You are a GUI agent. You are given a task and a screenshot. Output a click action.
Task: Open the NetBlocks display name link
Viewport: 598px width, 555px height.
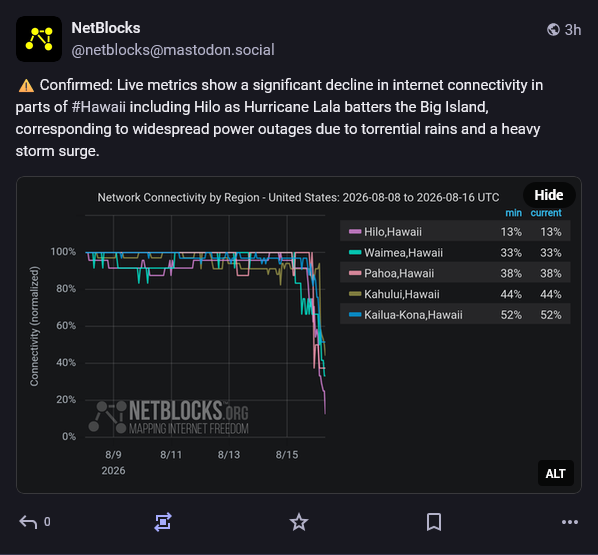(106, 28)
